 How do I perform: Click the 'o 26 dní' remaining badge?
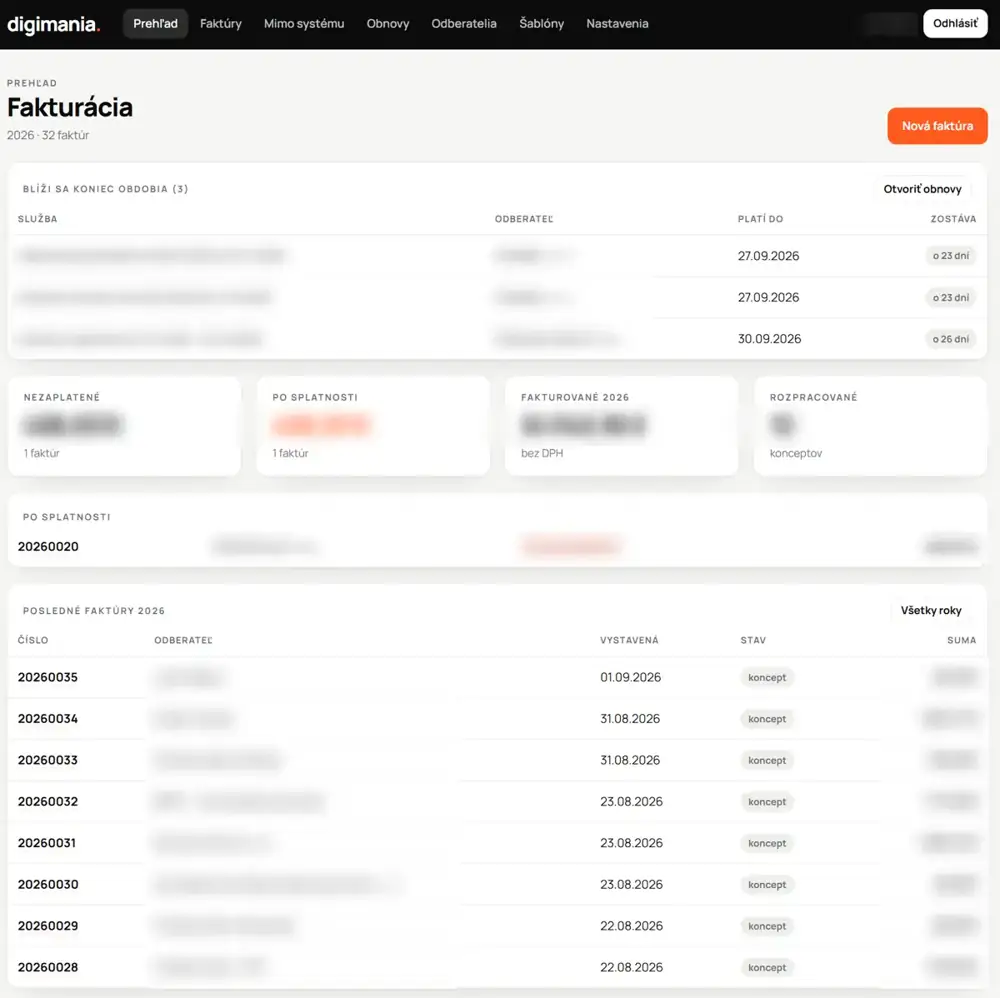click(x=950, y=339)
